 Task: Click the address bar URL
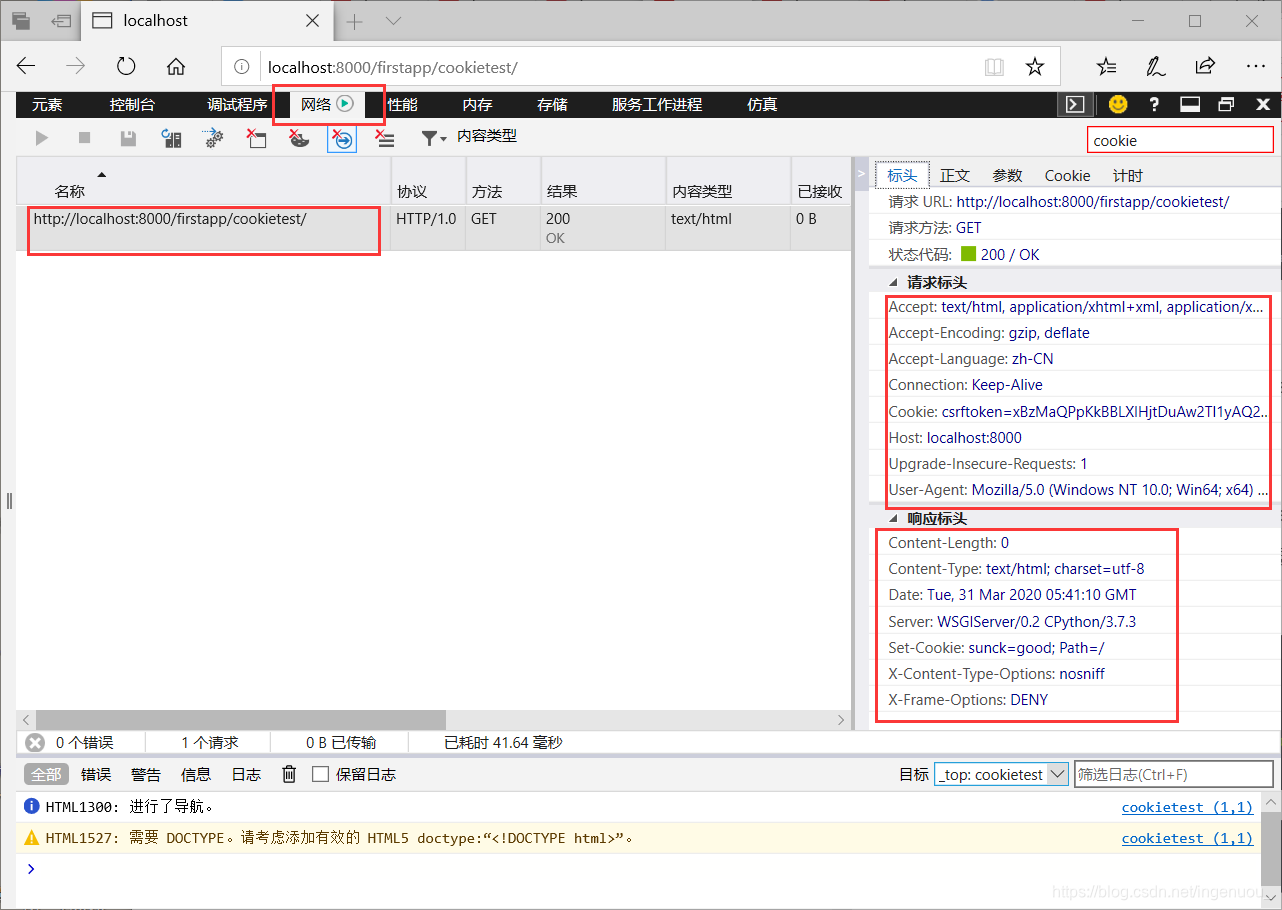[x=393, y=67]
